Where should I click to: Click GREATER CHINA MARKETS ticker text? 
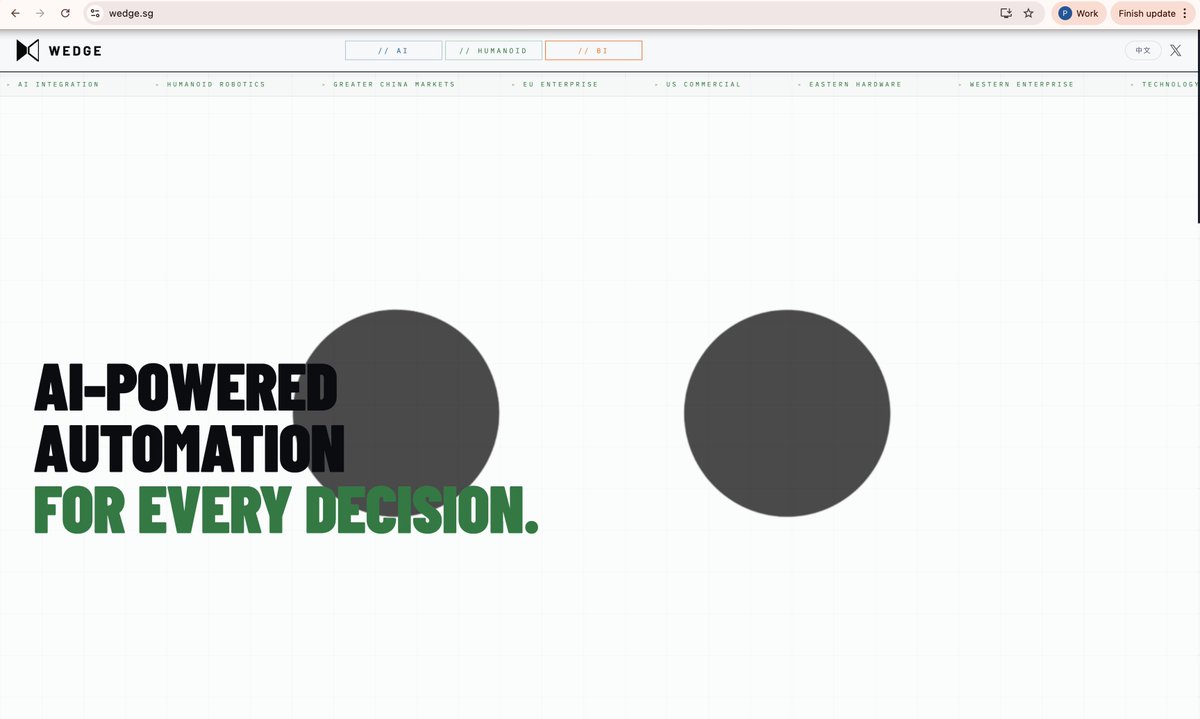pos(394,84)
